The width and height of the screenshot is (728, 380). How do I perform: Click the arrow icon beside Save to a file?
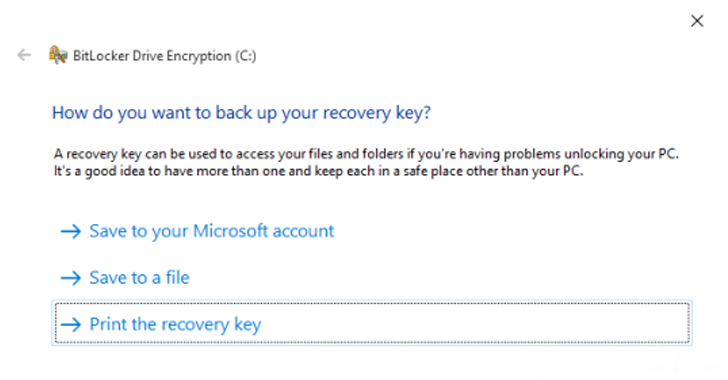[x=71, y=278]
